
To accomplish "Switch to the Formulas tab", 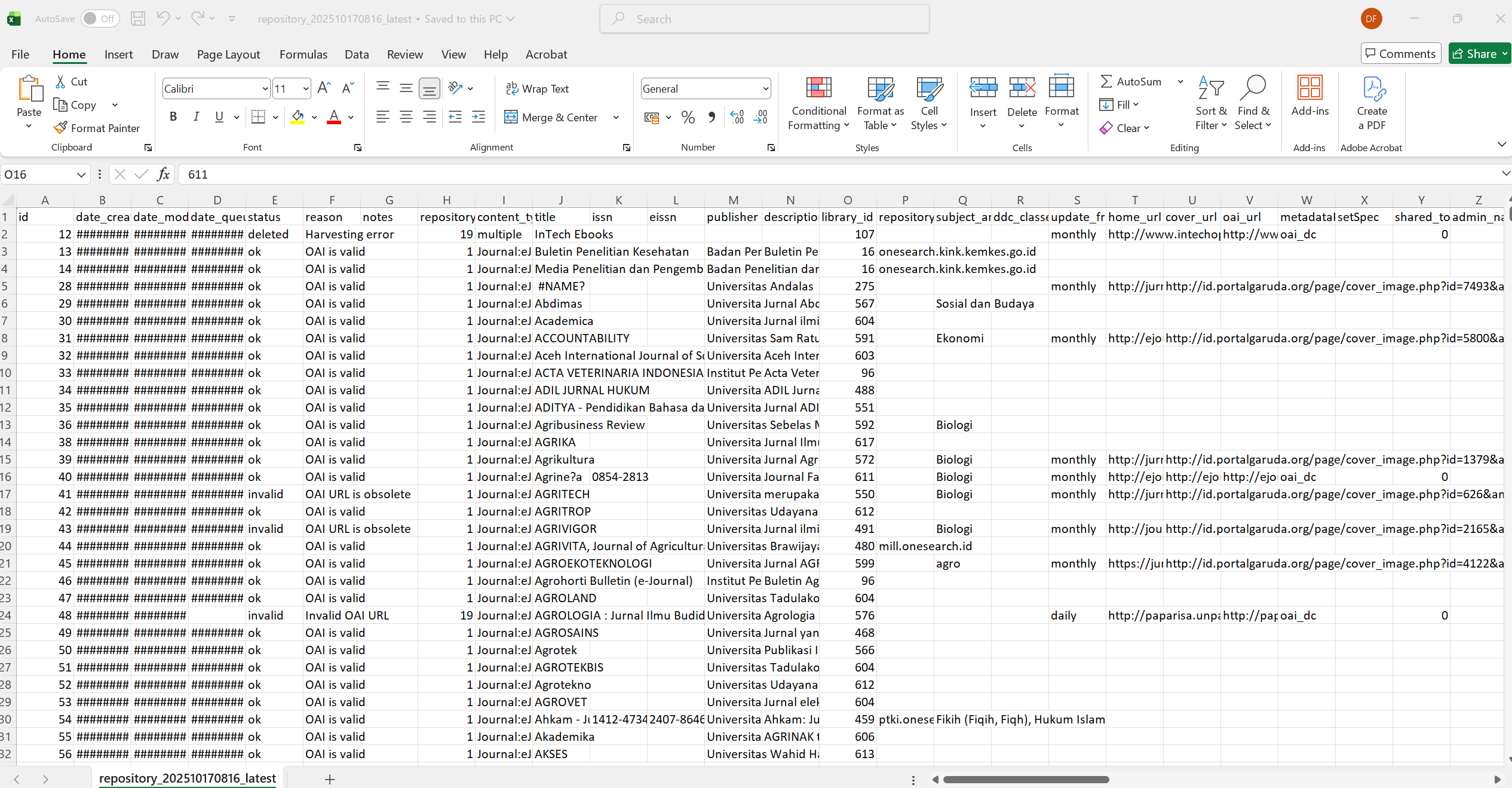I will point(303,54).
